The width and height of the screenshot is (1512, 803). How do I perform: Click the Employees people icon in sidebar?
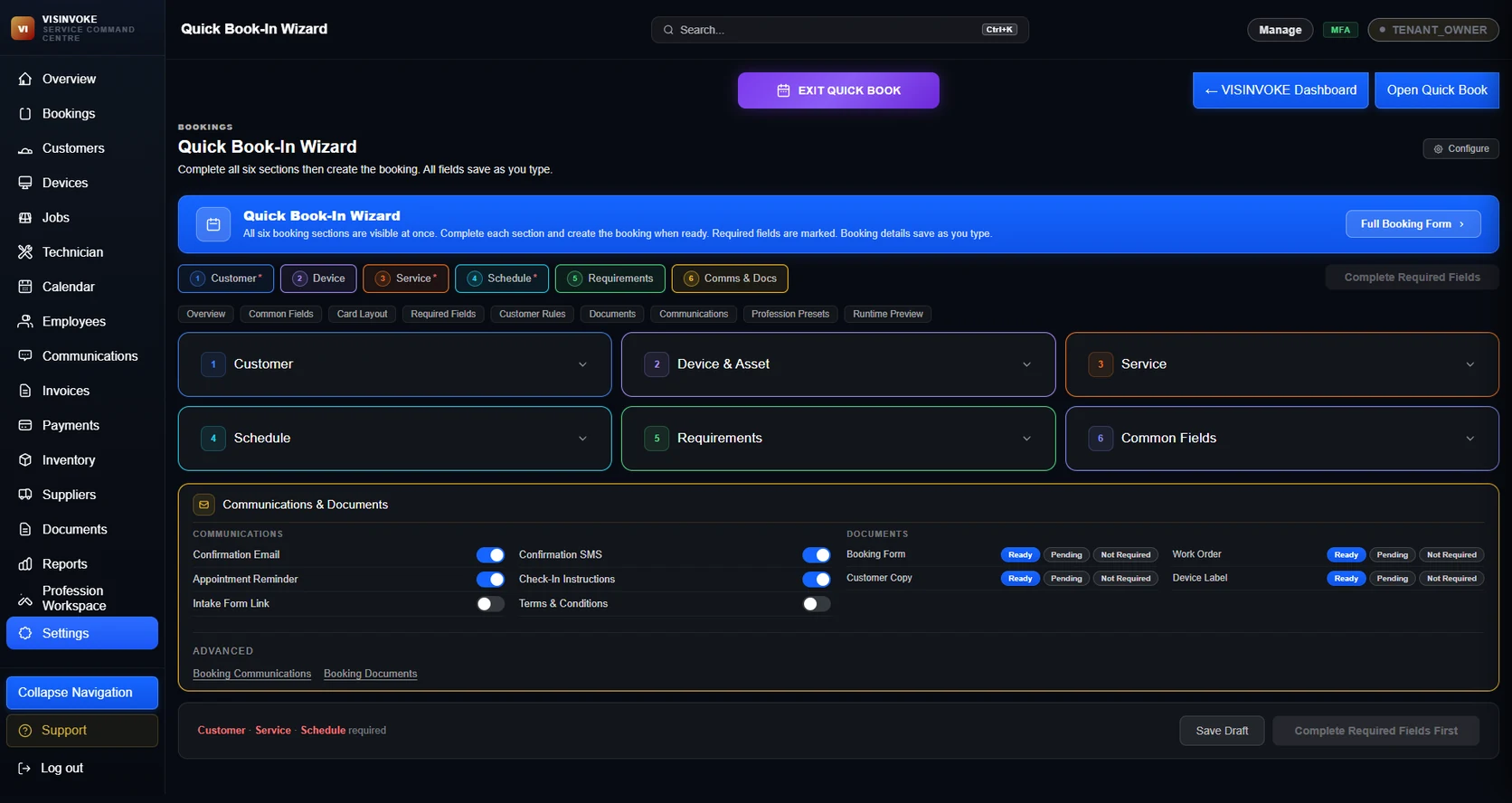[25, 322]
